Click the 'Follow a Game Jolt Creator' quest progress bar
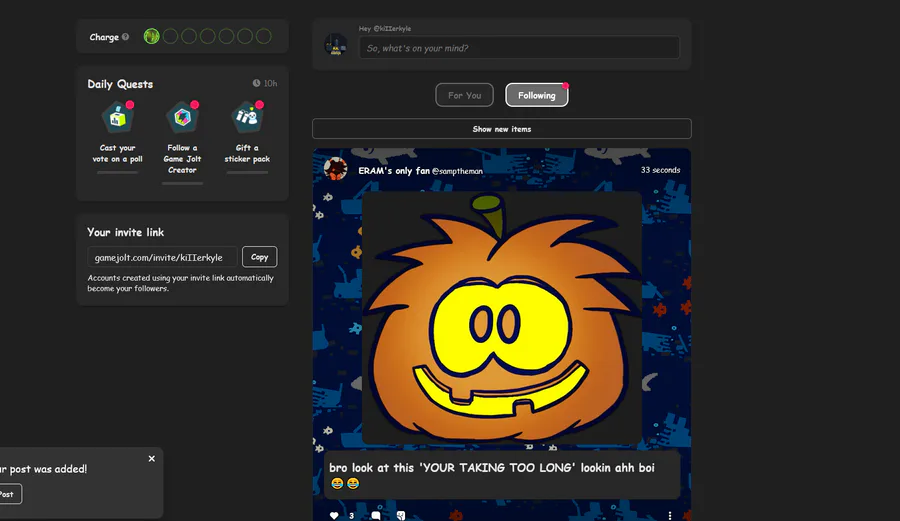Viewport: 900px width, 521px height. click(x=183, y=184)
